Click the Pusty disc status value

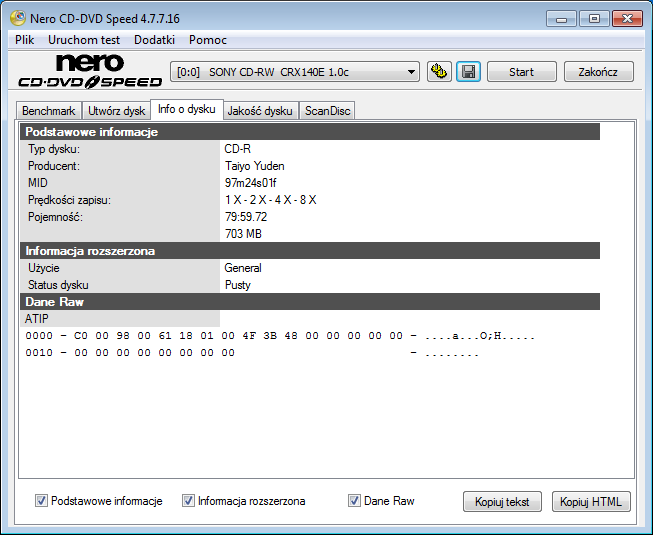[x=237, y=285]
